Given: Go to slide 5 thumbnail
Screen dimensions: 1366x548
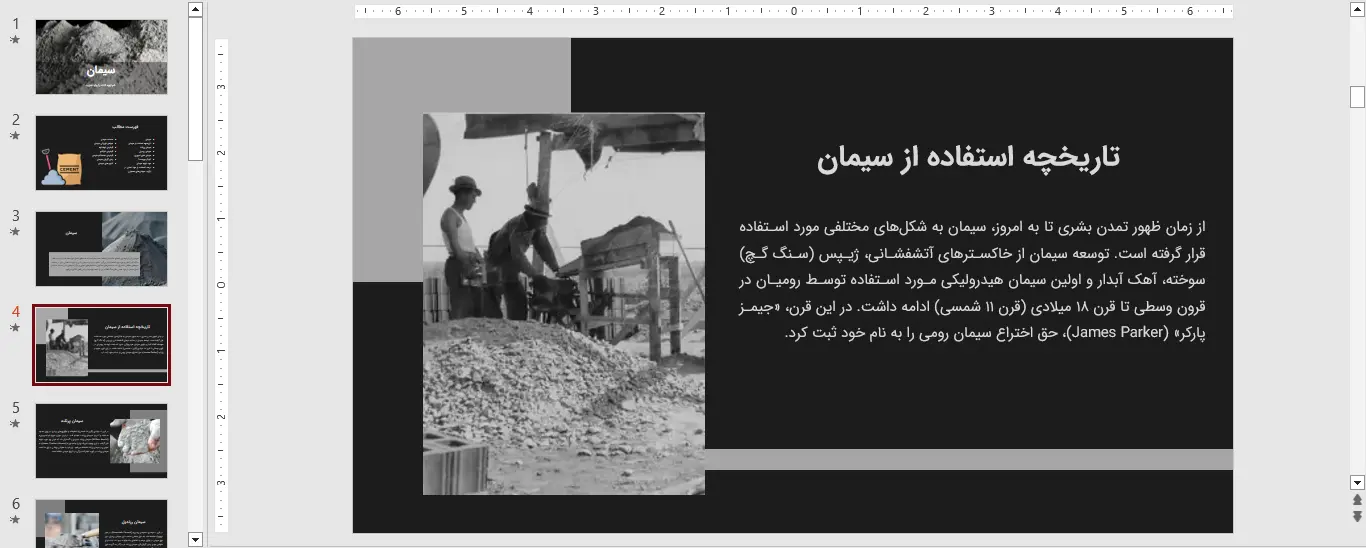Looking at the screenshot, I should click(101, 441).
